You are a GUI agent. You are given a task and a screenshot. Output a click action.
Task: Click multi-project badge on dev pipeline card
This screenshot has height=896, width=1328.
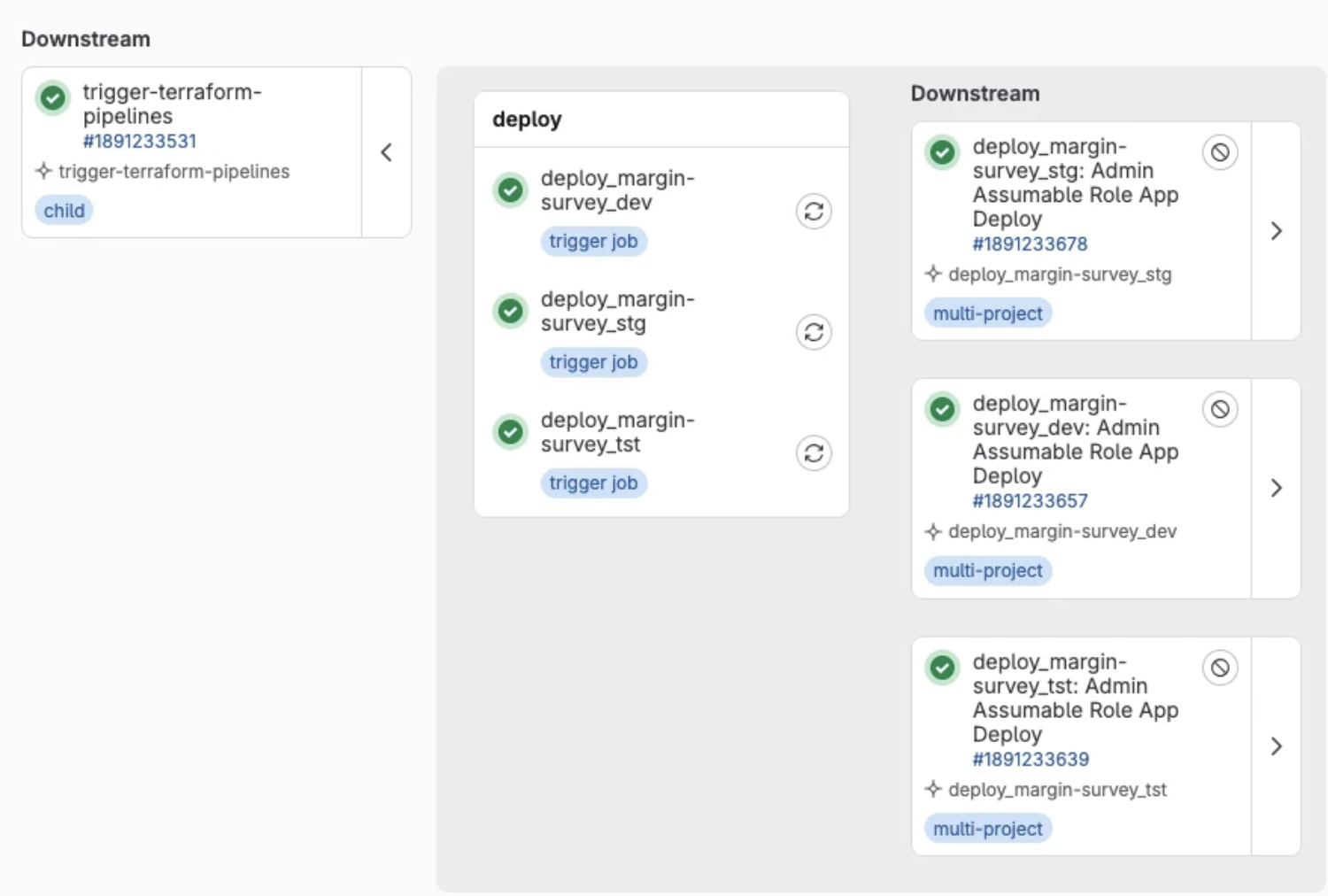pyautogui.click(x=987, y=570)
